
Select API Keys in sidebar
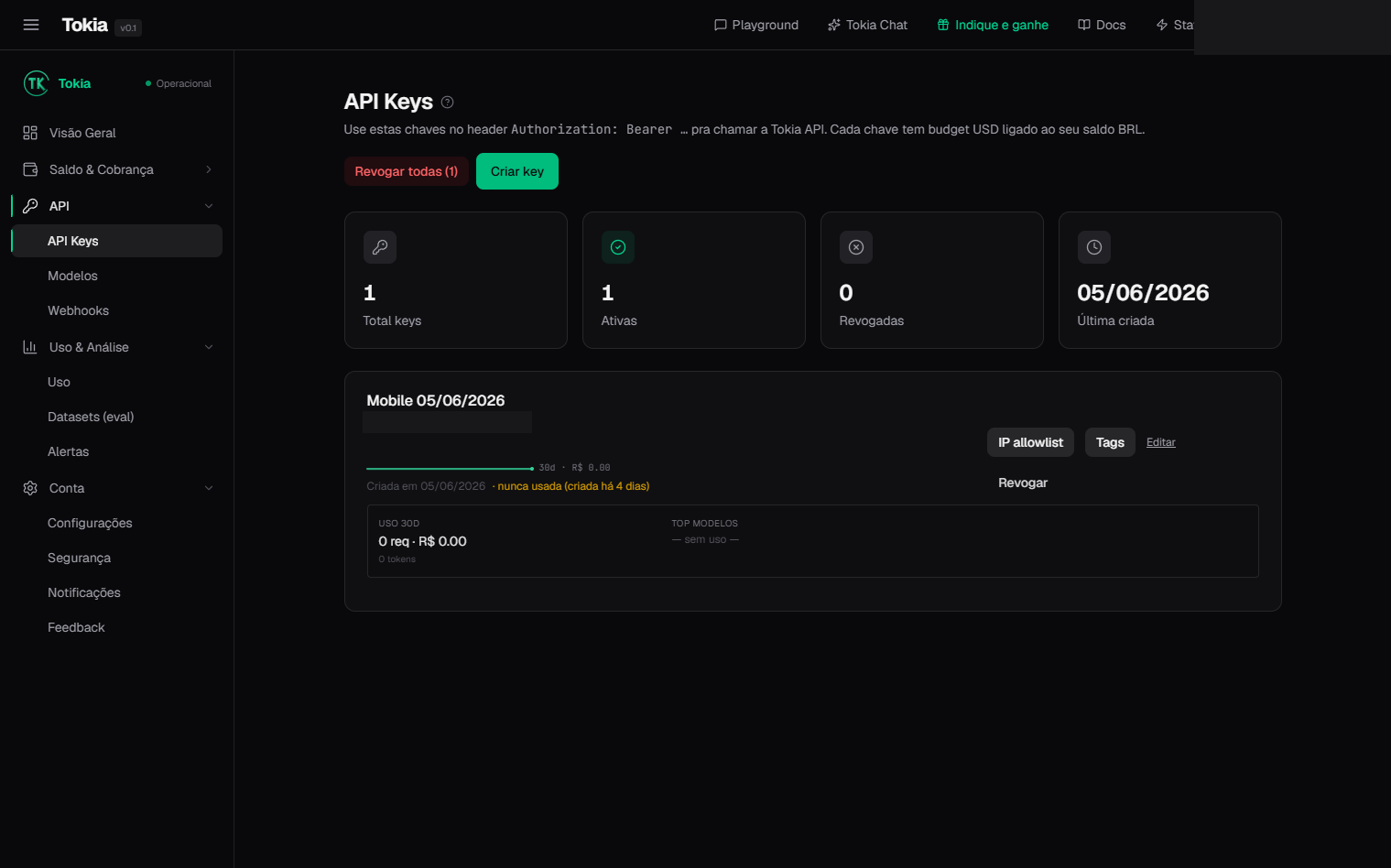point(117,241)
